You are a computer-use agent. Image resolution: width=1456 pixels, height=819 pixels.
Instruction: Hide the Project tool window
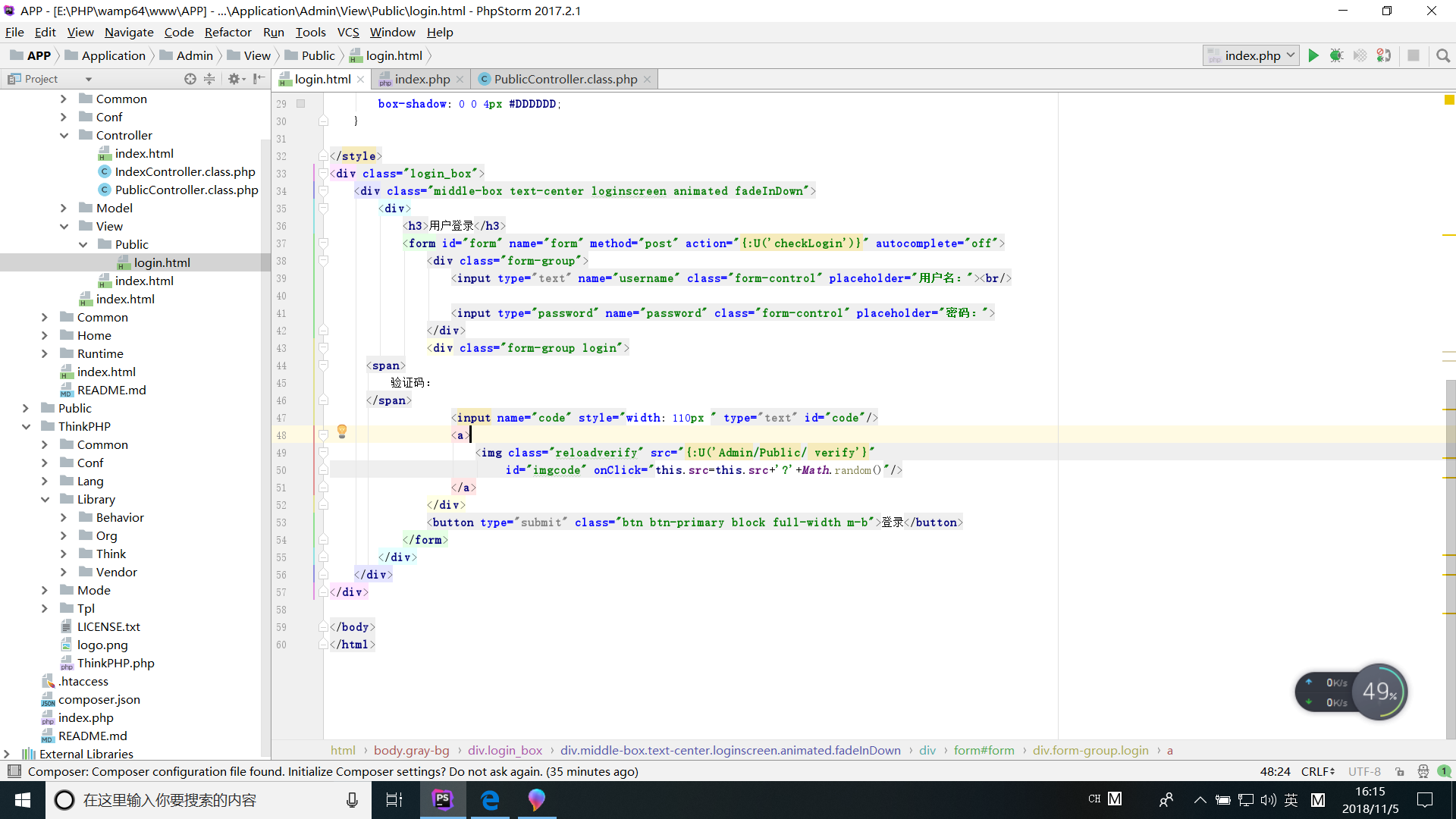pos(259,79)
